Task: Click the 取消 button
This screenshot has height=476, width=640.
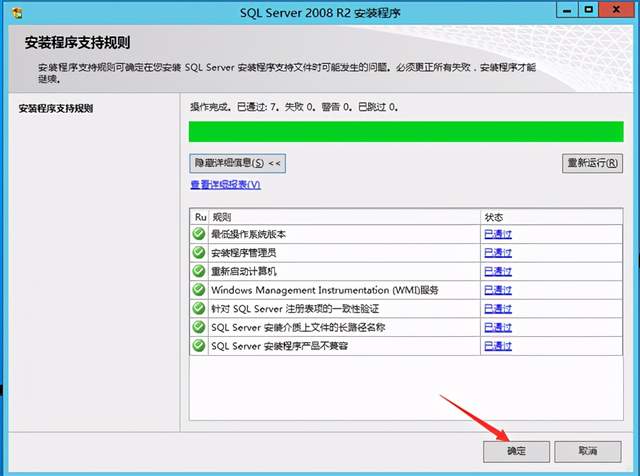Action: 588,451
